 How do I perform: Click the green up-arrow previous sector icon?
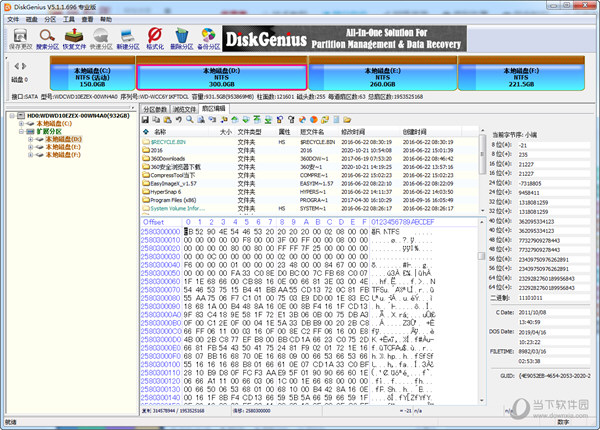click(235, 120)
